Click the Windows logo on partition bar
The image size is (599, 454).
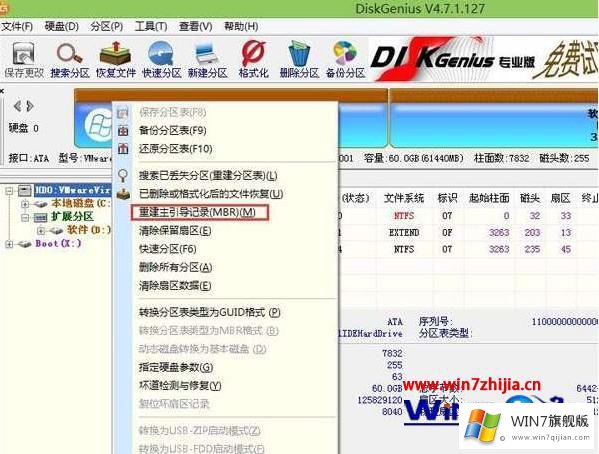(99, 124)
